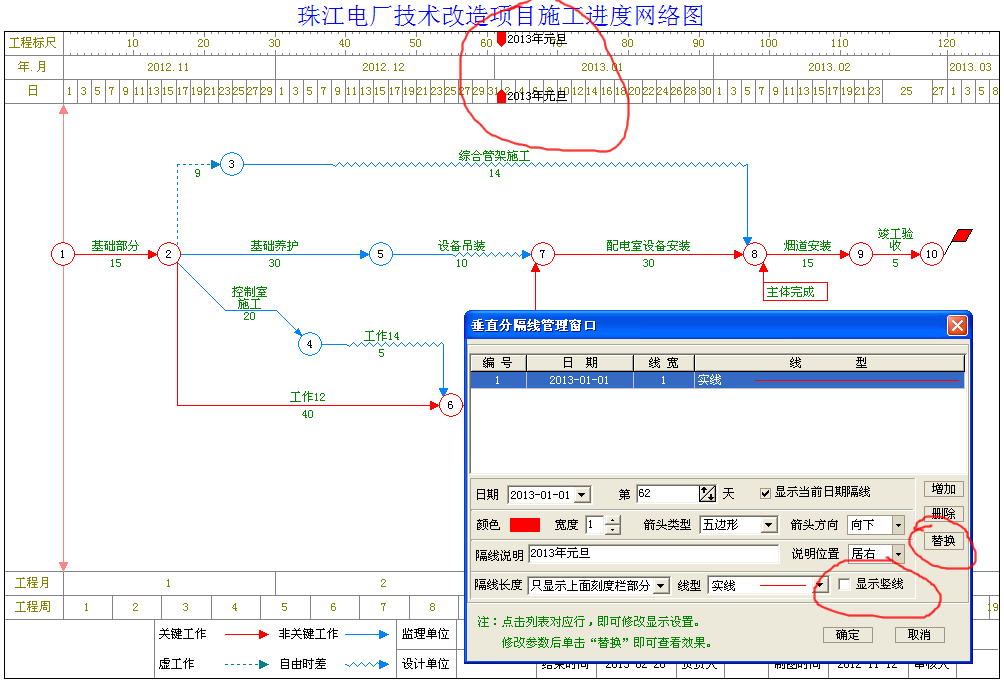Click the 监理单位 cell
Screen dimensions: 1004x682
pos(426,634)
